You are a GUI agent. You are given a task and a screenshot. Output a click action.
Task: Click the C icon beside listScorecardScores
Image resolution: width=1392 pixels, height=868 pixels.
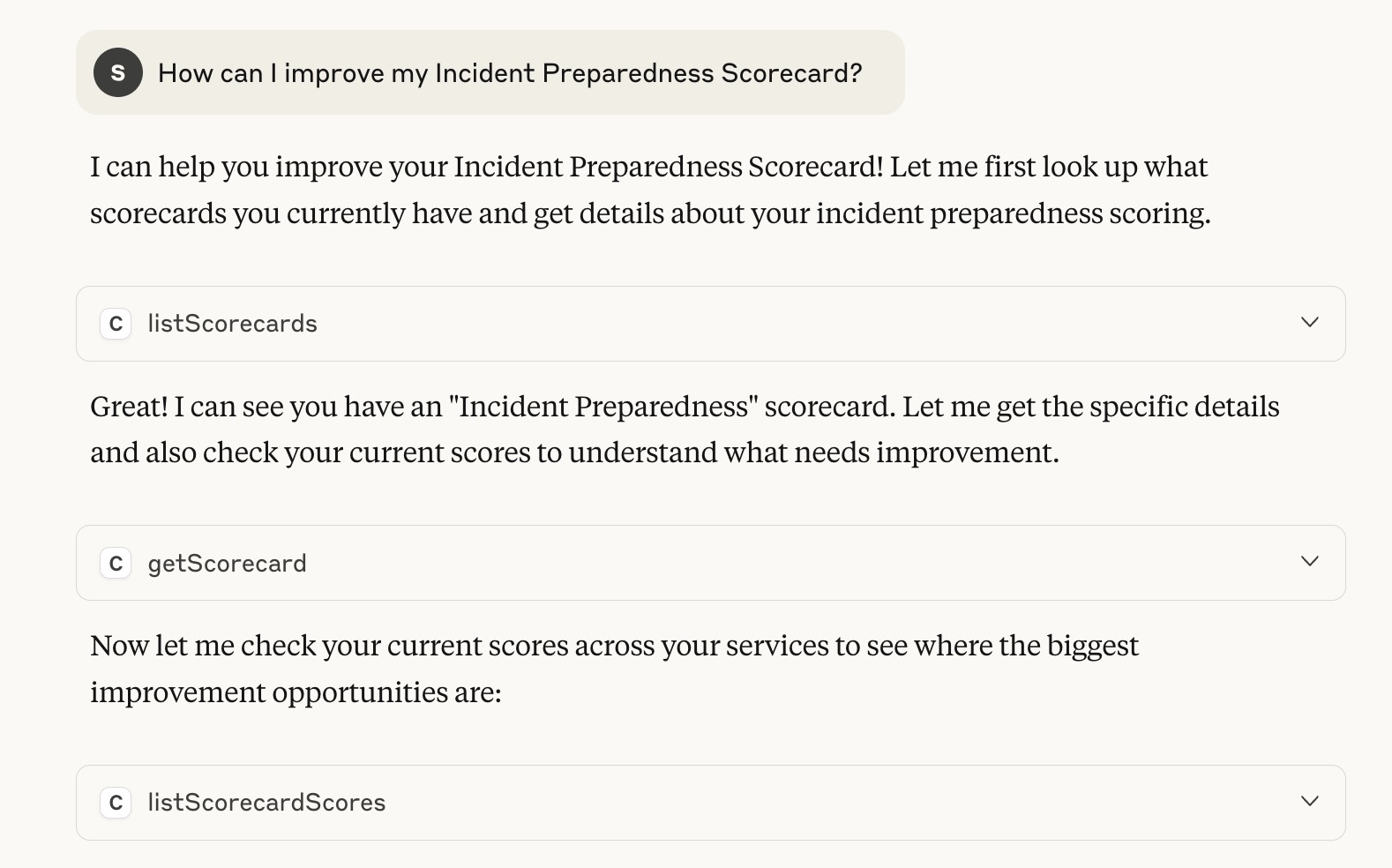116,803
